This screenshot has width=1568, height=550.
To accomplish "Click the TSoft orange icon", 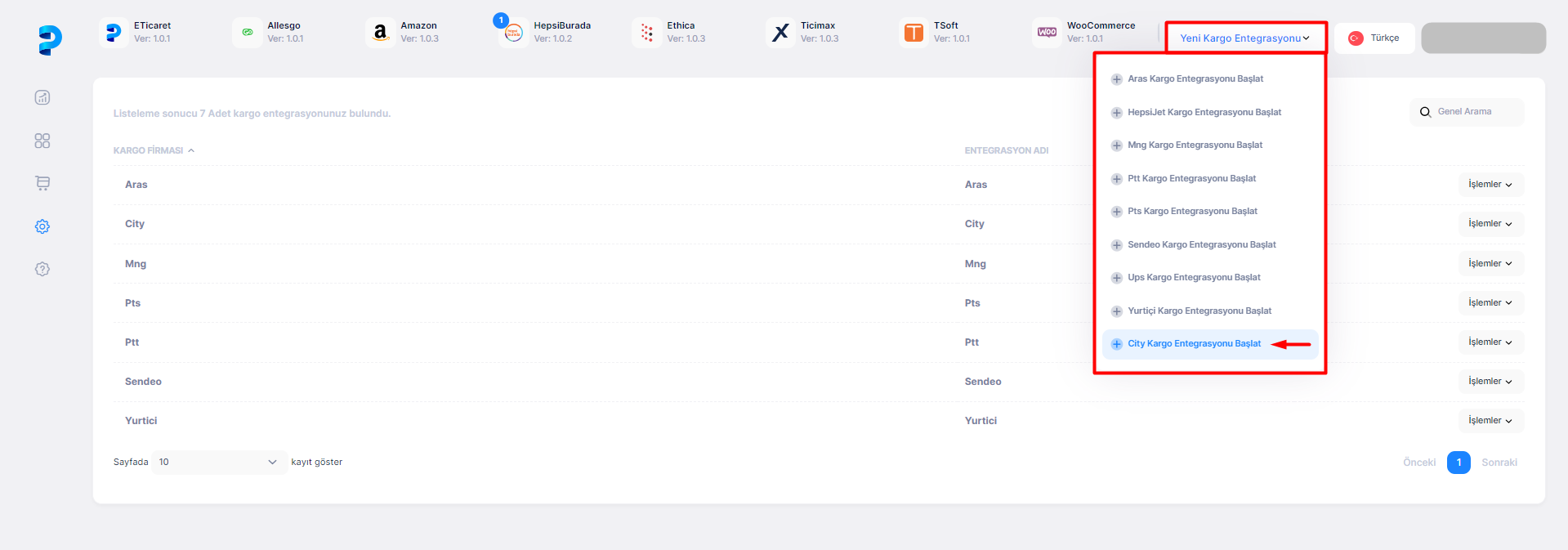I will coord(914,33).
